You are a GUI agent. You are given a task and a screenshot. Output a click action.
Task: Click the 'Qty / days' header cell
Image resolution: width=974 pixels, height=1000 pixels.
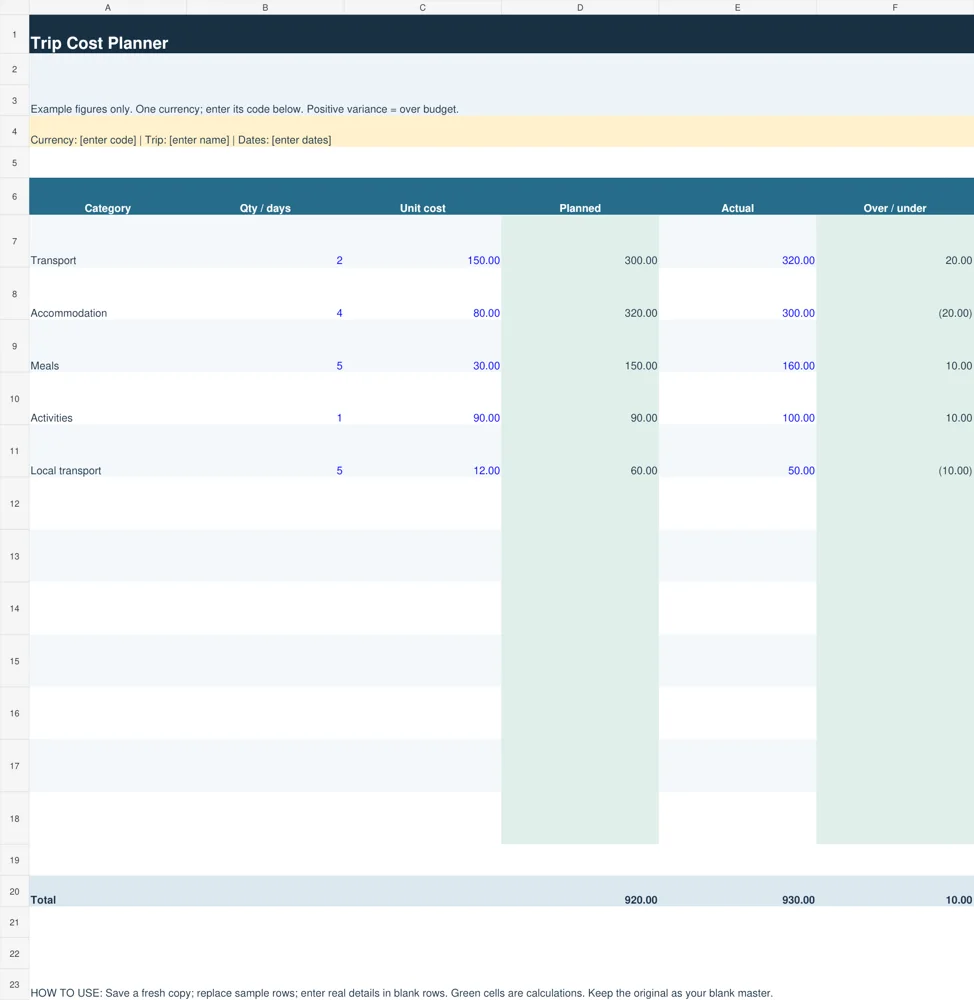pos(265,196)
